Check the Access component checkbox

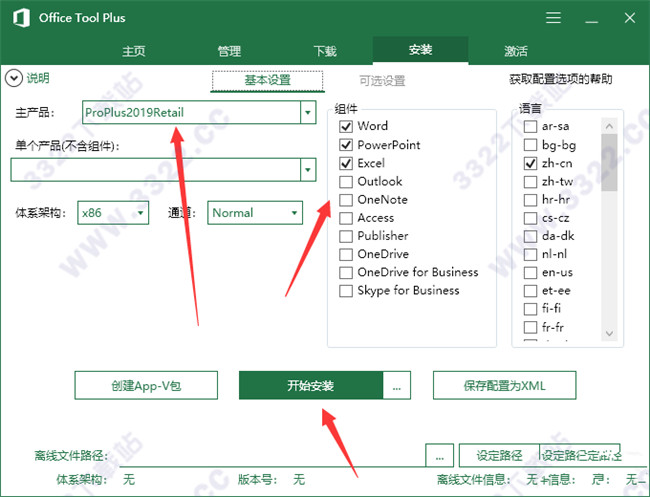[x=346, y=218]
